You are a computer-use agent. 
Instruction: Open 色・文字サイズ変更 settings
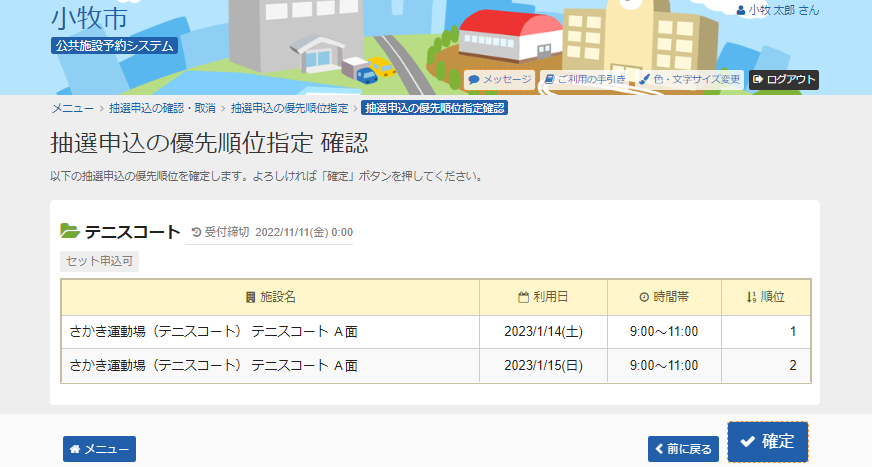click(x=690, y=80)
